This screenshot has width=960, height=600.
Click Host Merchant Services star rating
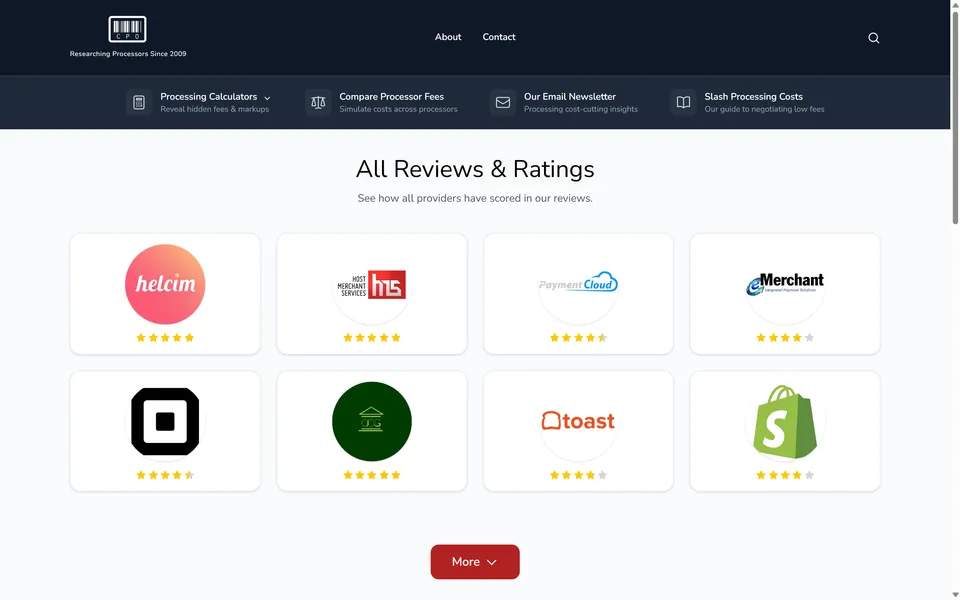pos(372,338)
